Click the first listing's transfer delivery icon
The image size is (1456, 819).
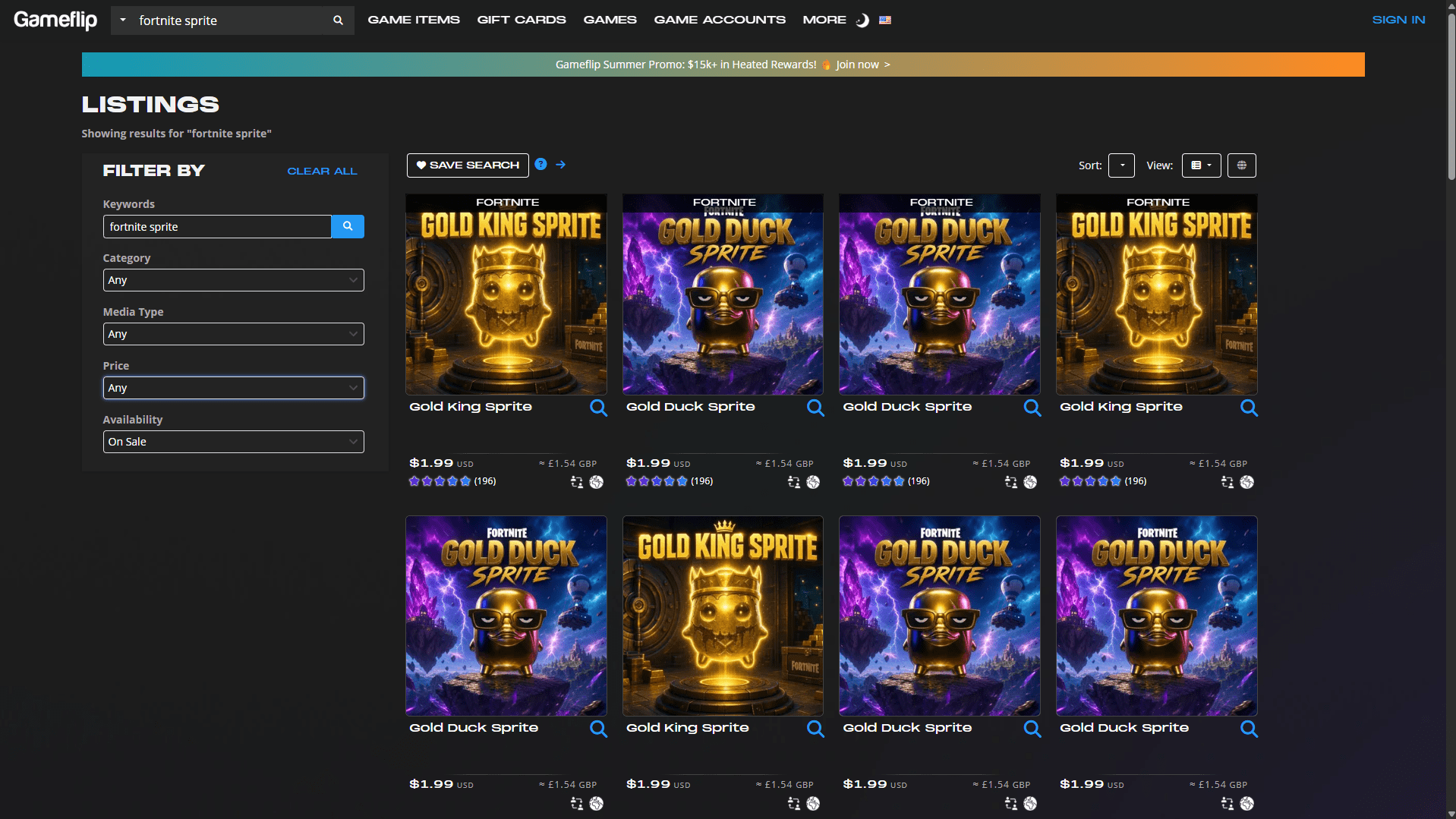pyautogui.click(x=577, y=482)
